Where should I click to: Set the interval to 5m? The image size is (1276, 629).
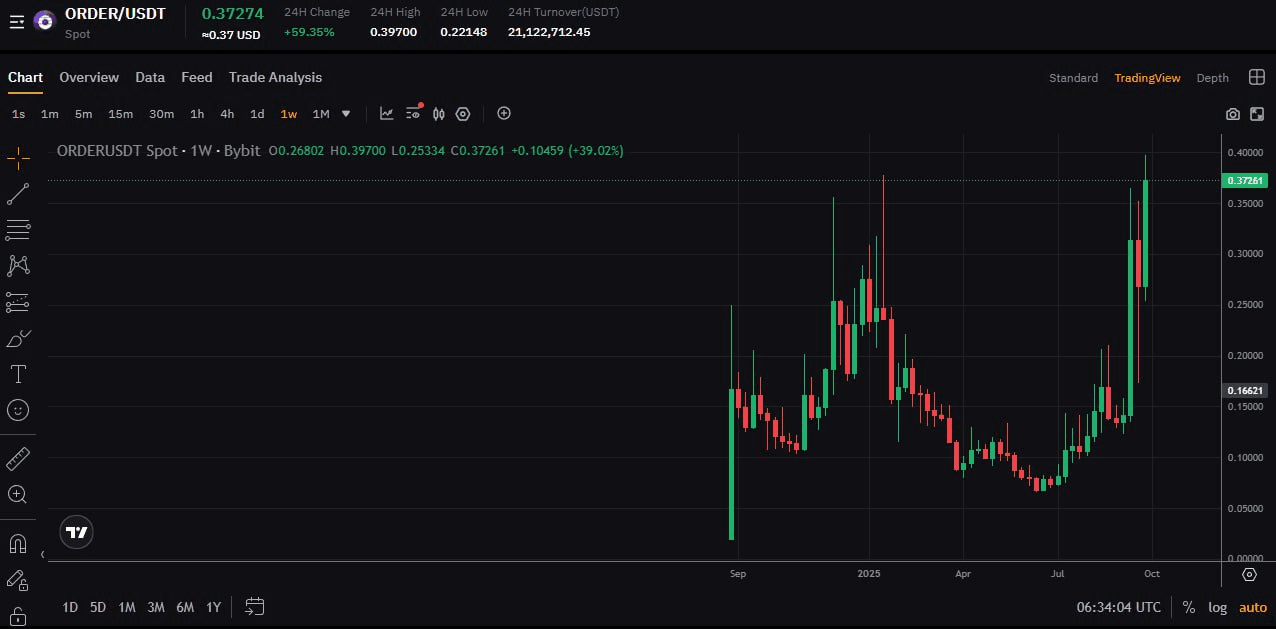coord(83,114)
